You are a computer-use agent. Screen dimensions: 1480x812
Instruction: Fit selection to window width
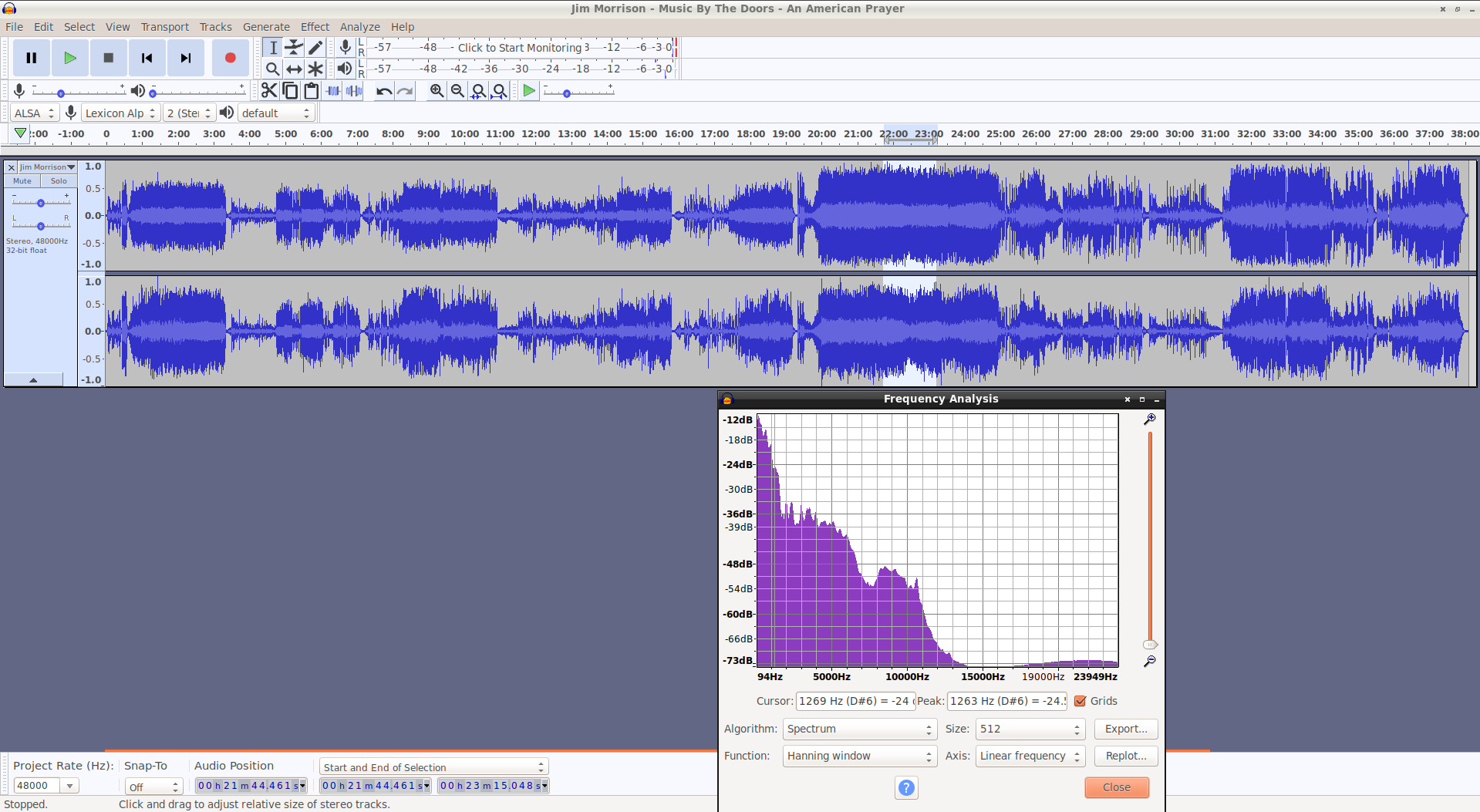478,91
